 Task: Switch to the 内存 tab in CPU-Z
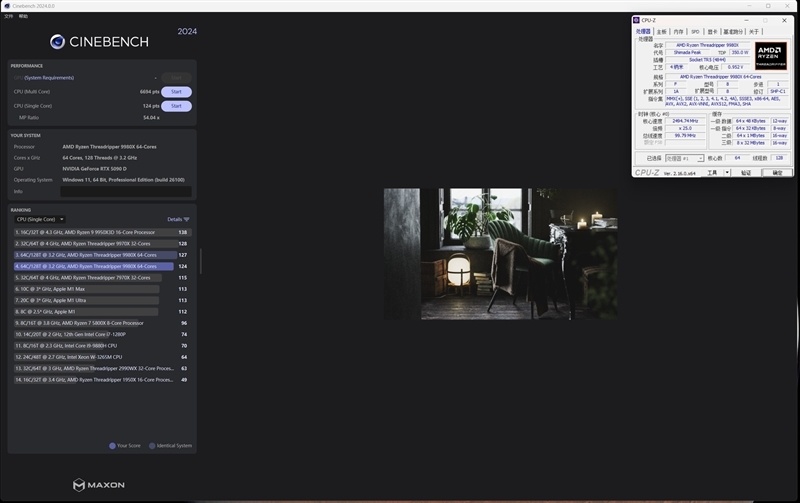pos(677,32)
